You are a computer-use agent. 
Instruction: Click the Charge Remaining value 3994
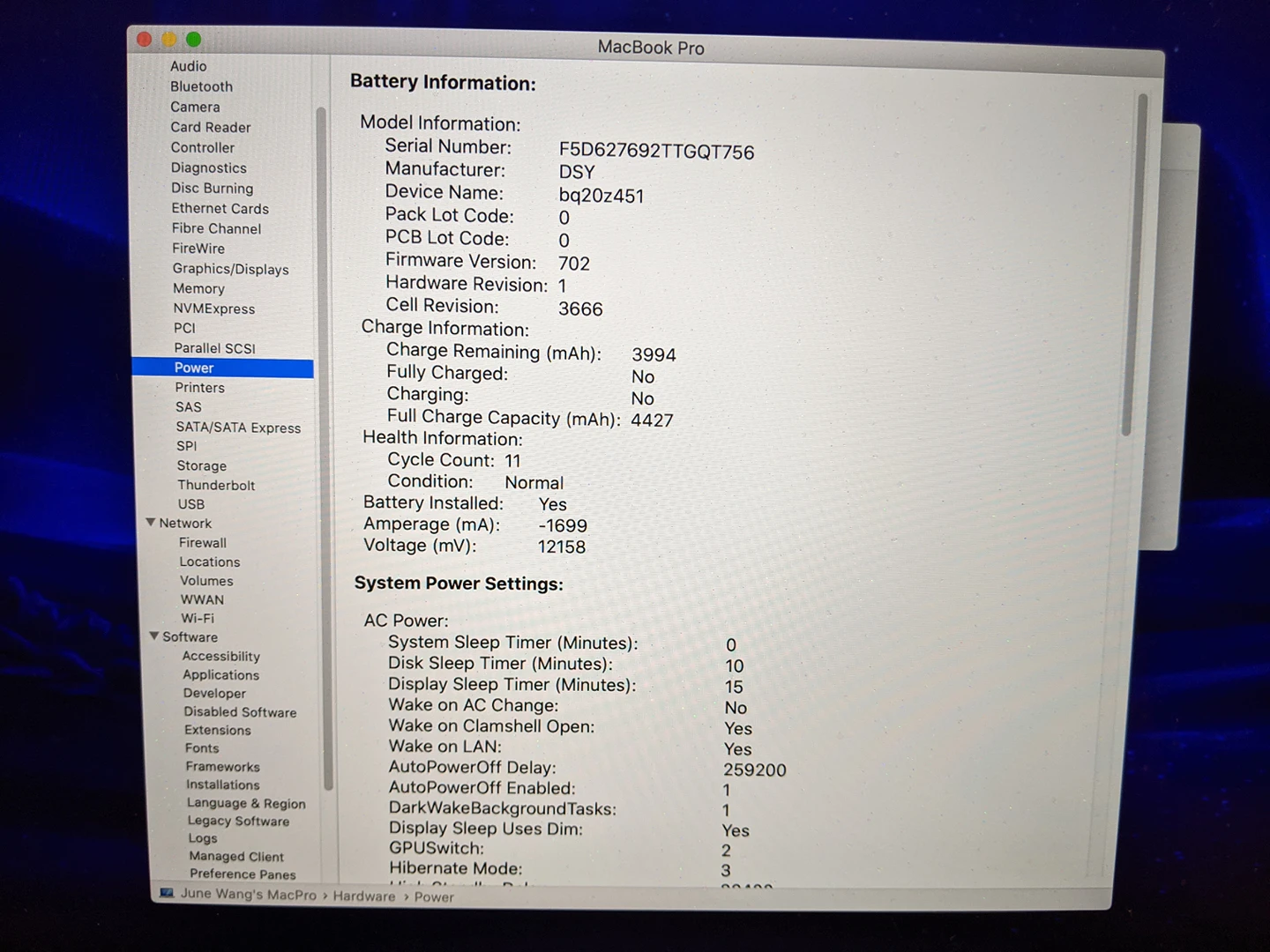[654, 354]
